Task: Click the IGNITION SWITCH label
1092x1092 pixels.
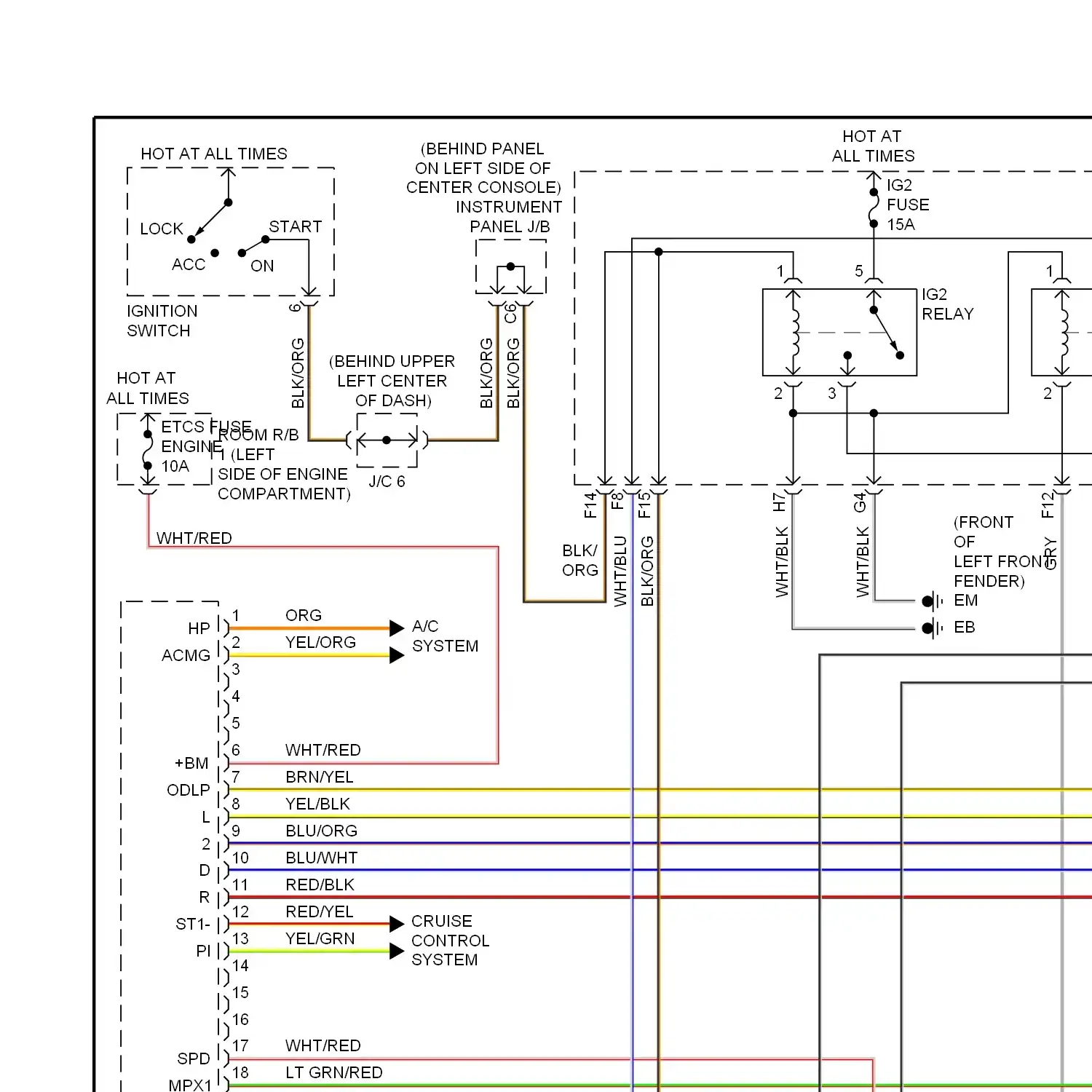Action: 162,321
